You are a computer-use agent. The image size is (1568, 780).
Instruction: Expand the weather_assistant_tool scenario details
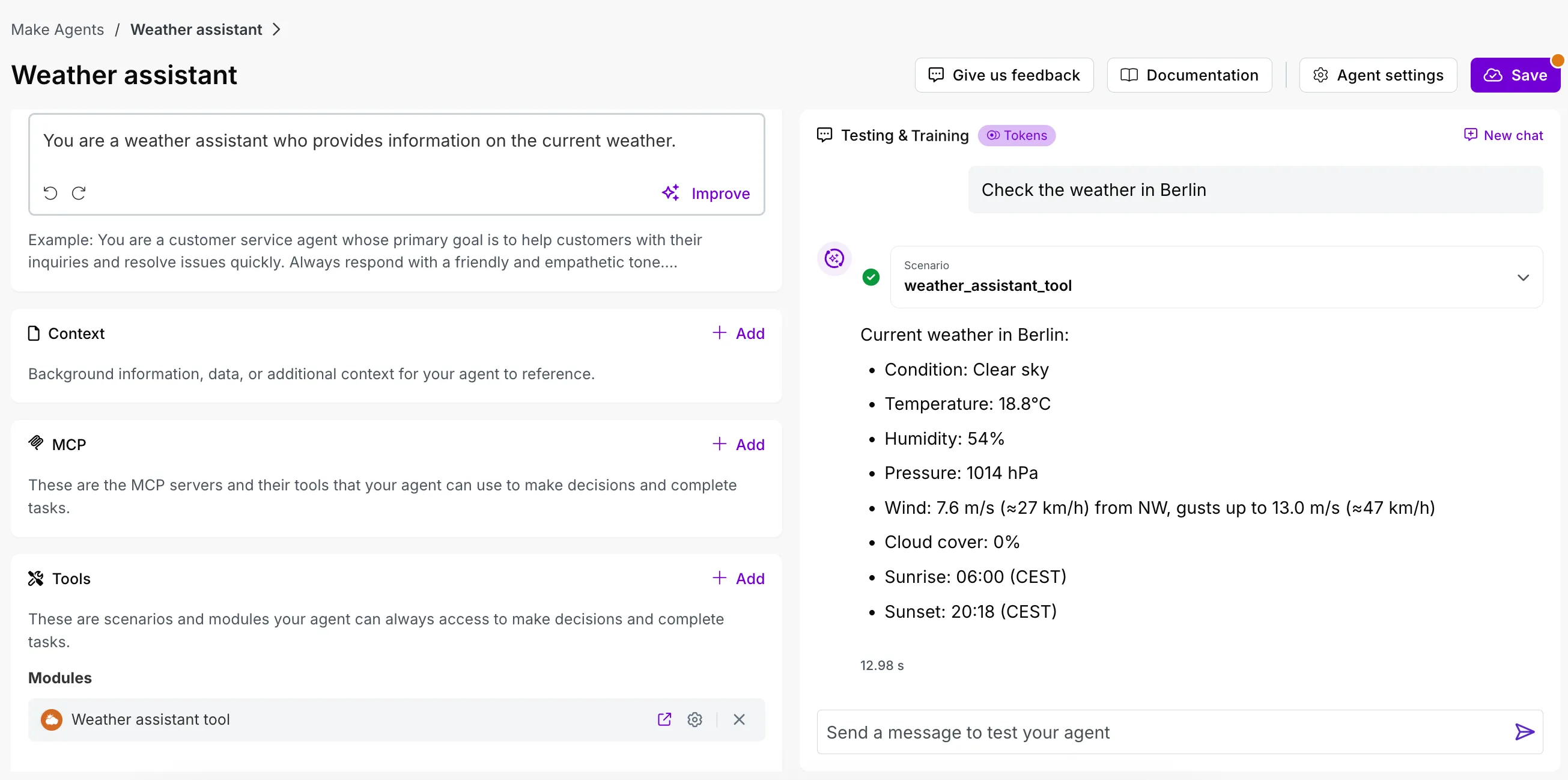(x=1523, y=278)
